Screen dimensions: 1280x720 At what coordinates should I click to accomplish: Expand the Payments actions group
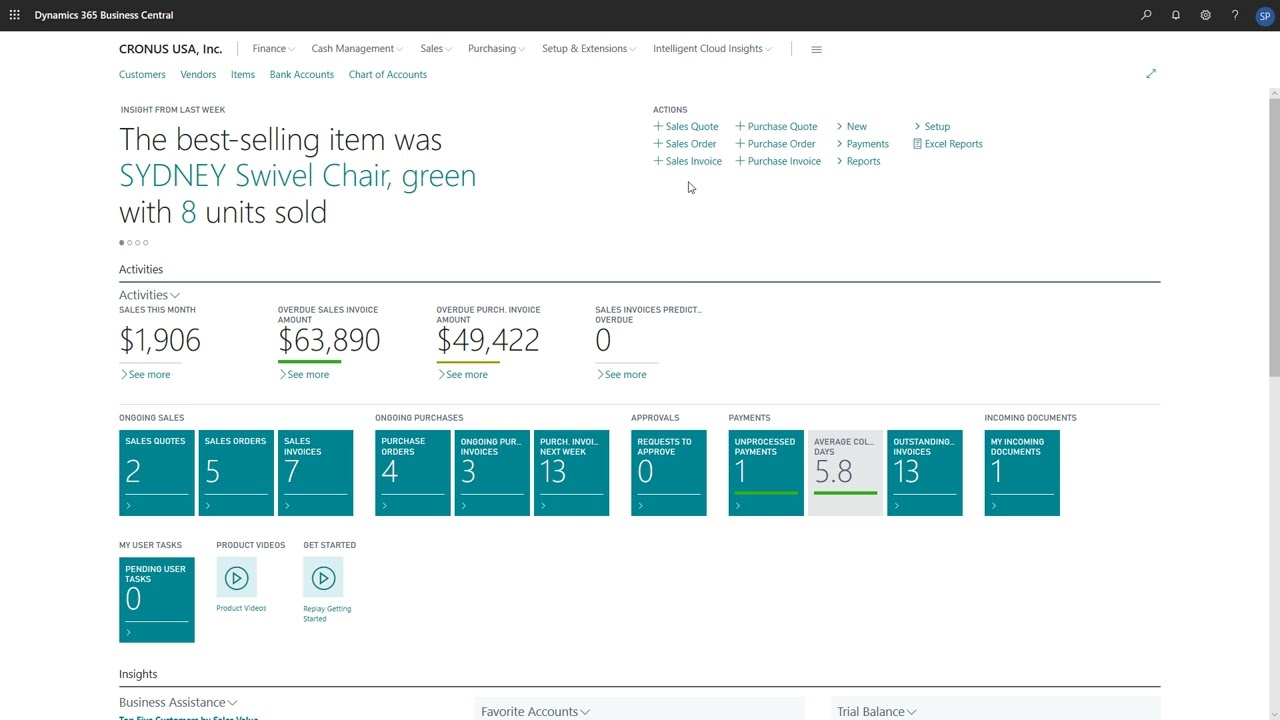pyautogui.click(x=863, y=144)
